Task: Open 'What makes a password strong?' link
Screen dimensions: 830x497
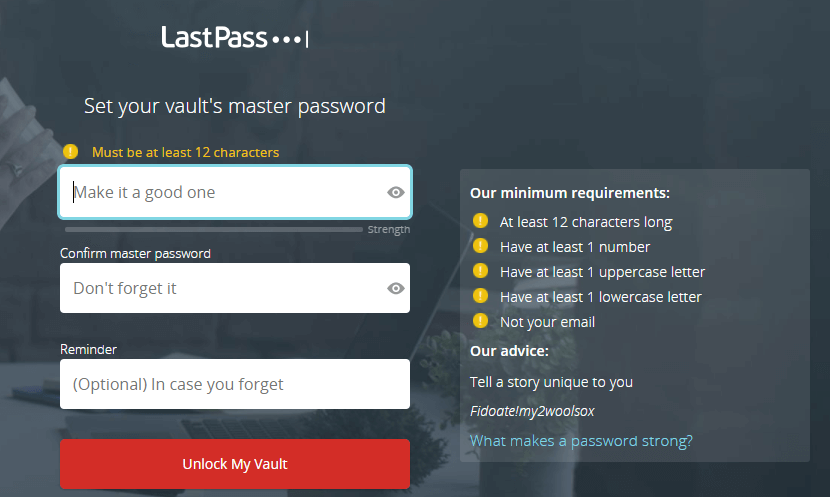Action: tap(581, 441)
